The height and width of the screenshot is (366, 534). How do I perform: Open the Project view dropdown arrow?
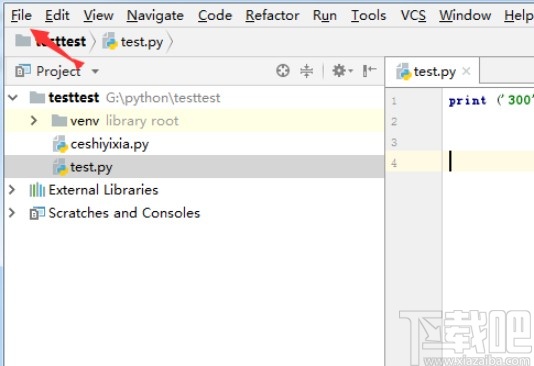(x=95, y=71)
